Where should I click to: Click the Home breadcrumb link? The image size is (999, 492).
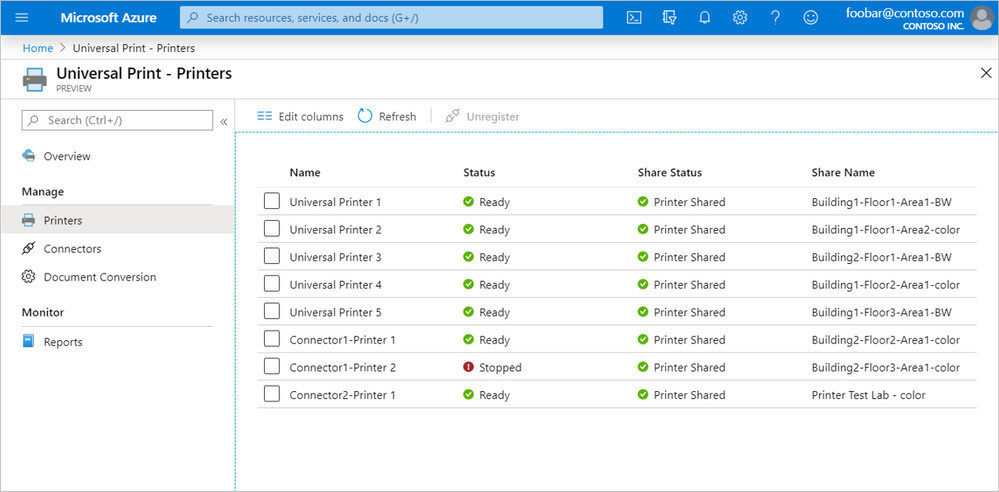38,48
